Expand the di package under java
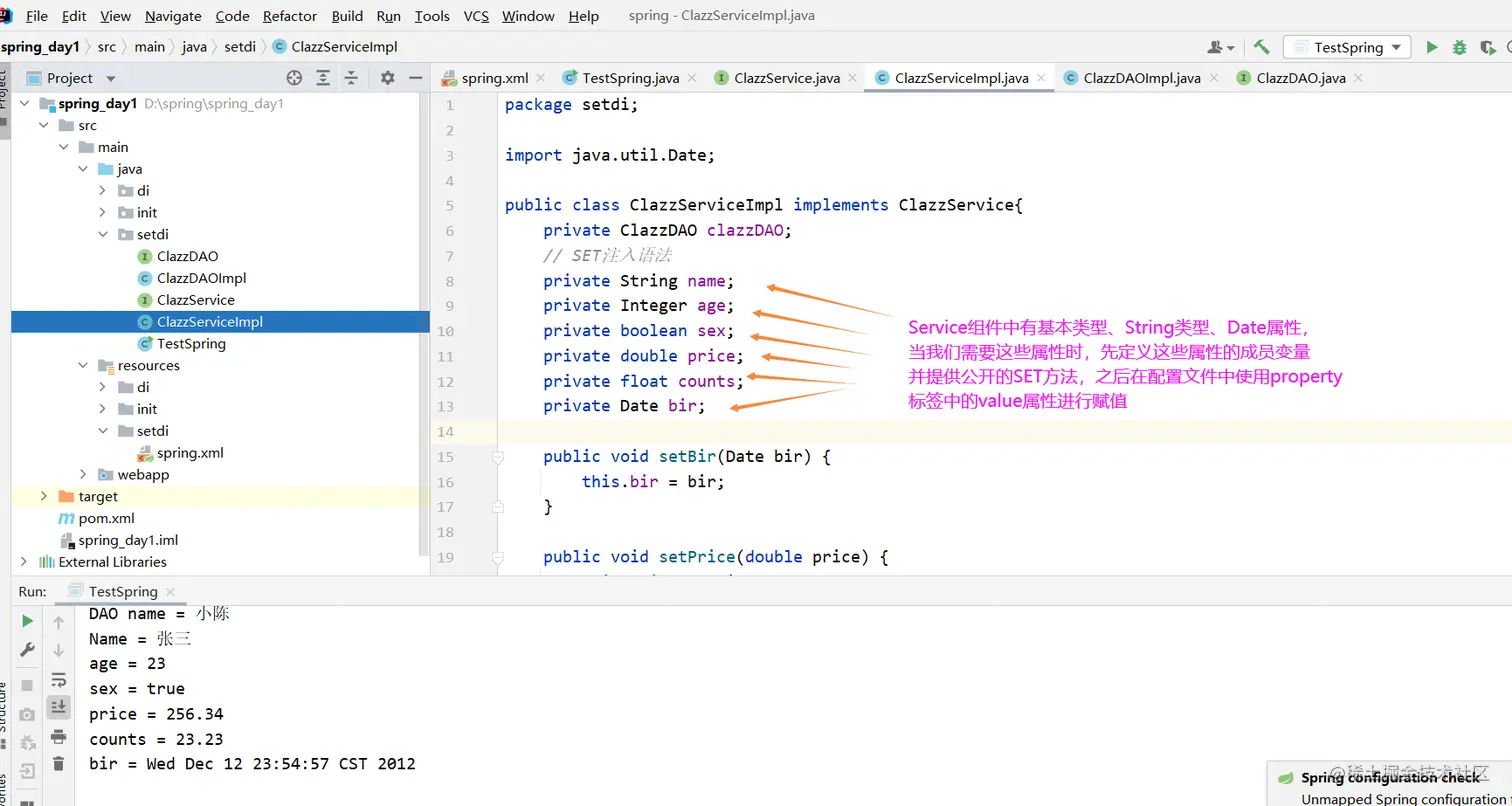 pyautogui.click(x=103, y=191)
